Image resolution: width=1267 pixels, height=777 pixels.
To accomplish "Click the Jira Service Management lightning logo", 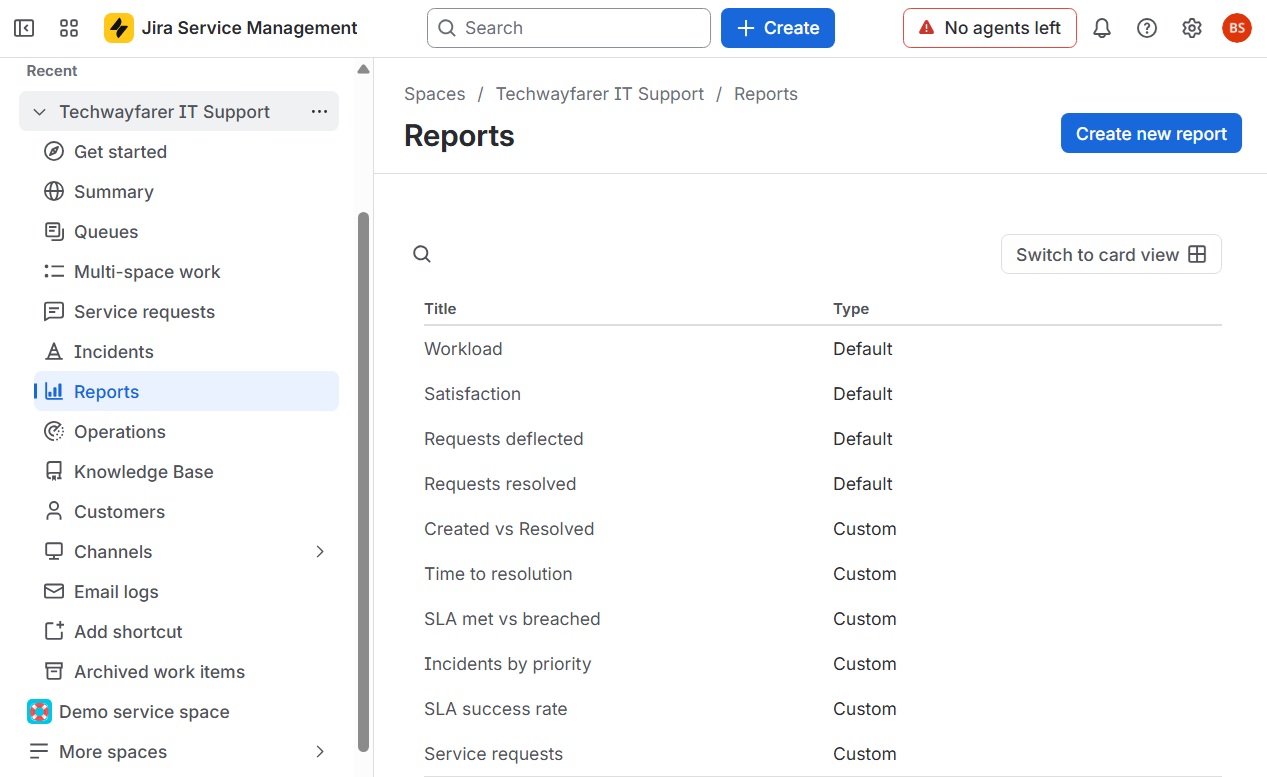I will click(x=119, y=28).
